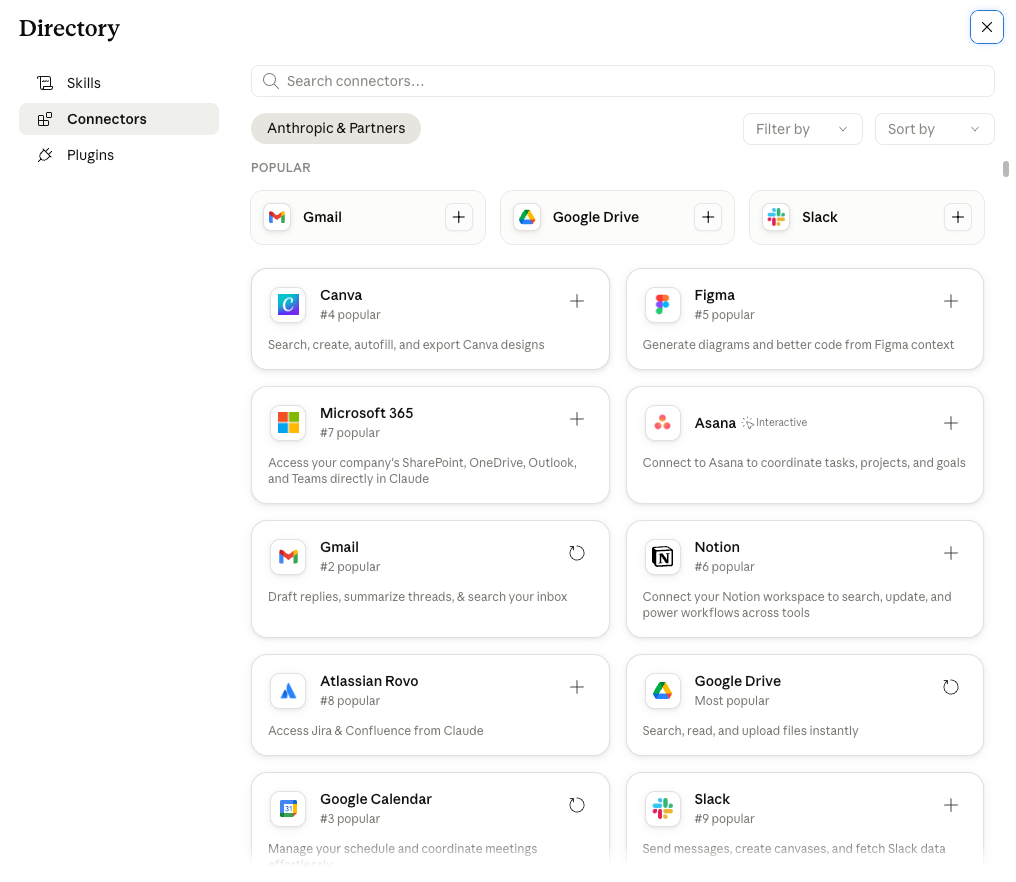Click the Google Calendar logo icon

[x=288, y=808]
